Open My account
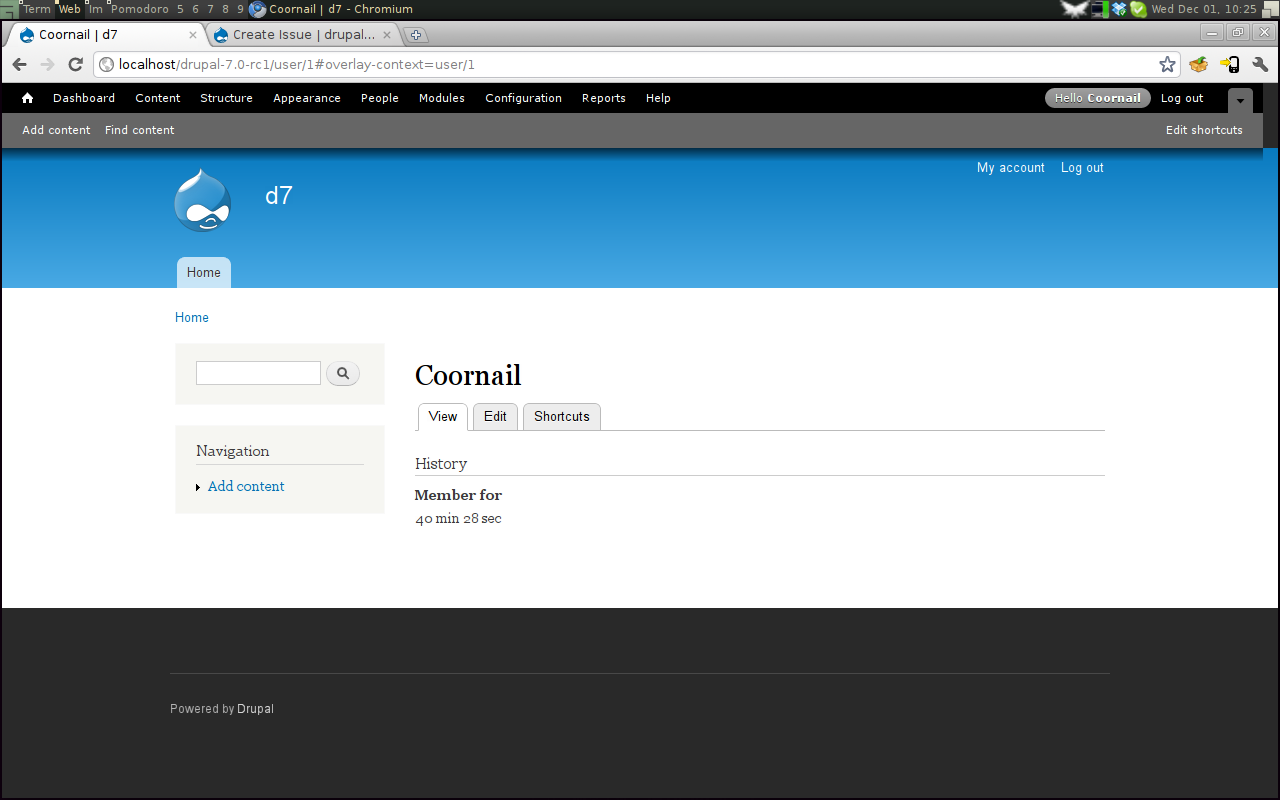 pyautogui.click(x=1010, y=167)
